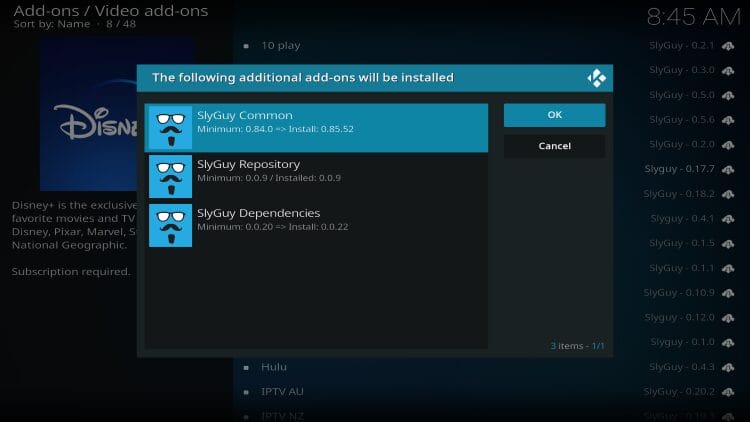Click the 'SlyGuy - 0.3.0' version label
The width and height of the screenshot is (750, 422).
click(681, 70)
